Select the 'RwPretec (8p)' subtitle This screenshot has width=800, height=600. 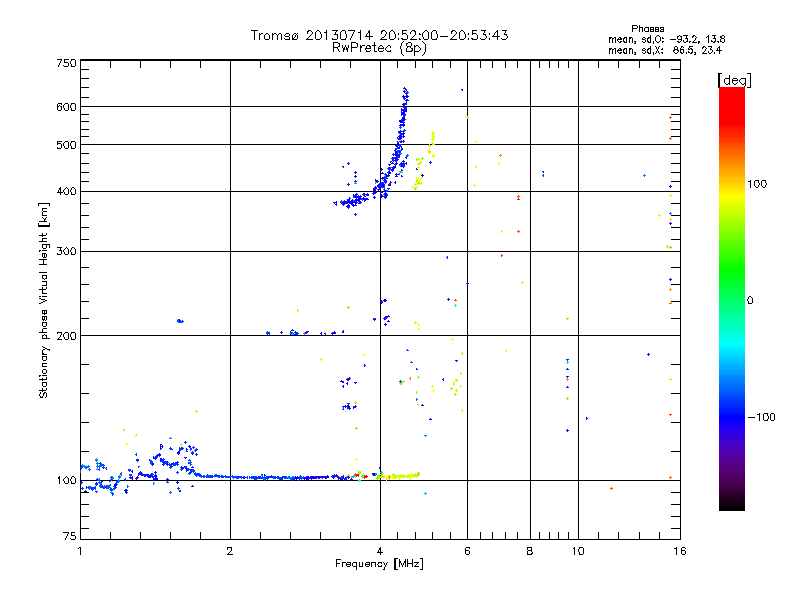[379, 48]
